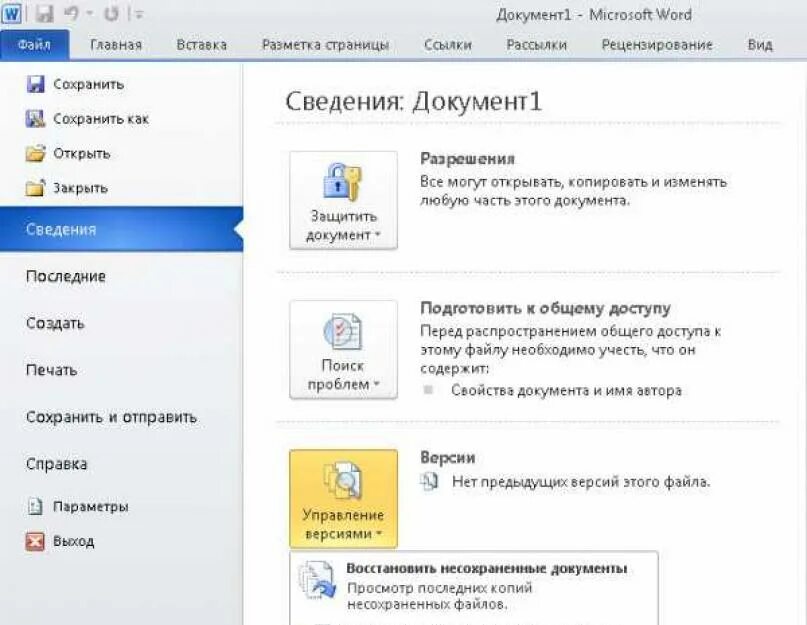Click the Управление версиями magnifier icon

[343, 480]
